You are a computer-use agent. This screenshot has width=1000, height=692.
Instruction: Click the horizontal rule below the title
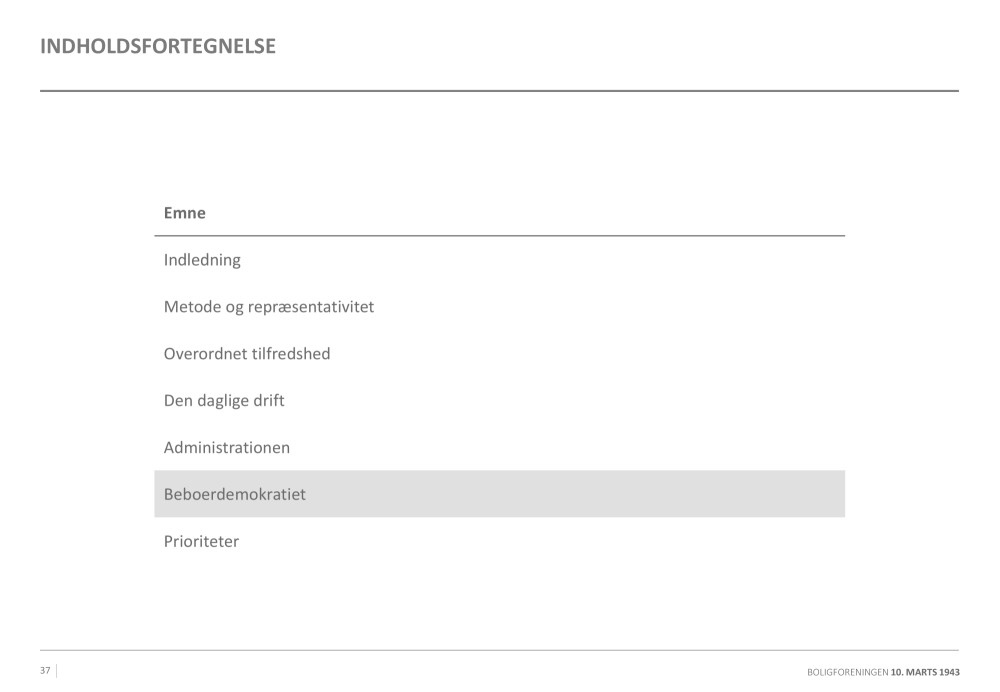coord(499,91)
